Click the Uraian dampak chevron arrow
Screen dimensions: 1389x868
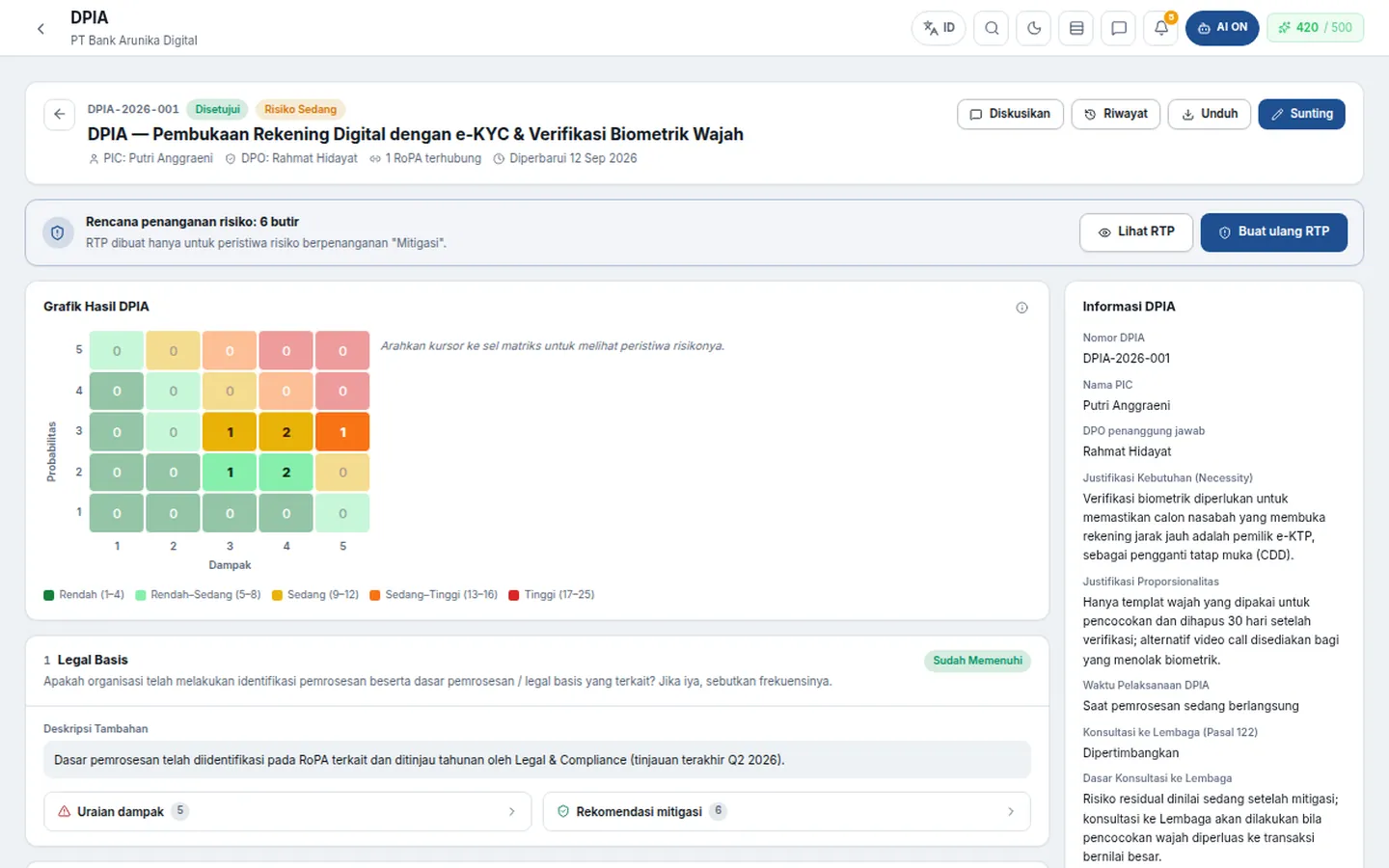click(511, 812)
